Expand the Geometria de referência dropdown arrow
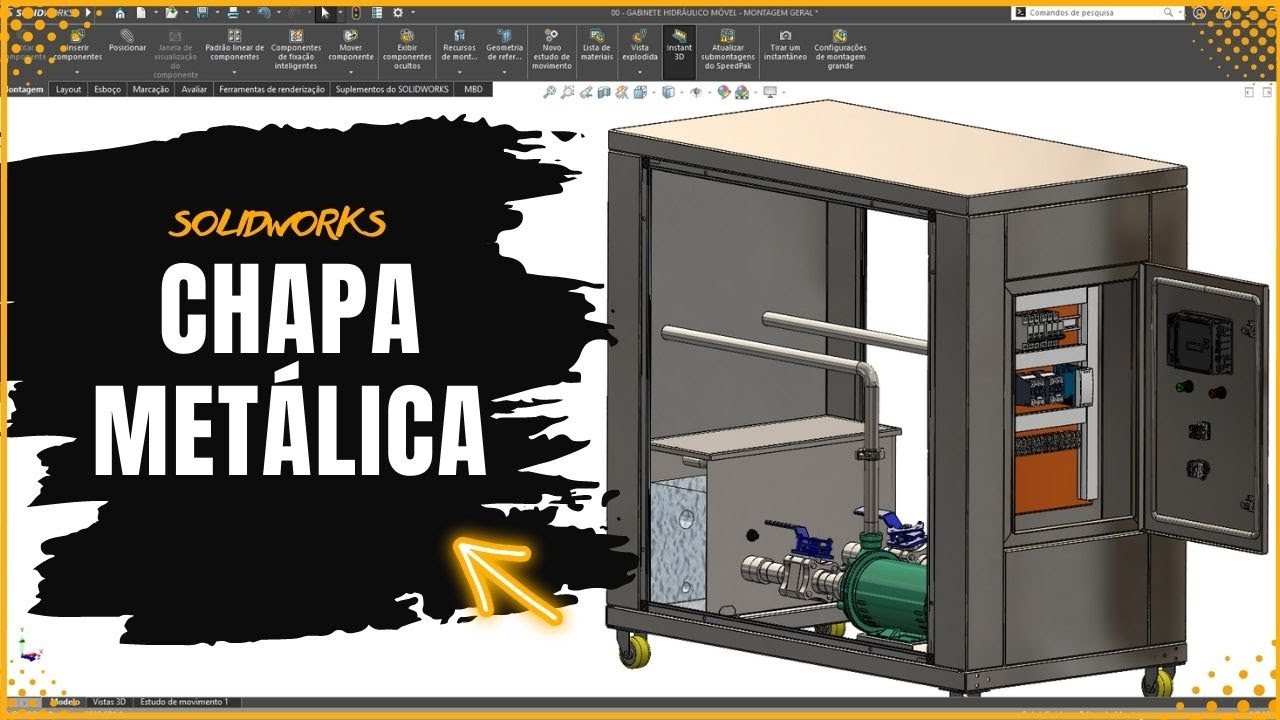This screenshot has width=1280, height=720. pos(504,72)
